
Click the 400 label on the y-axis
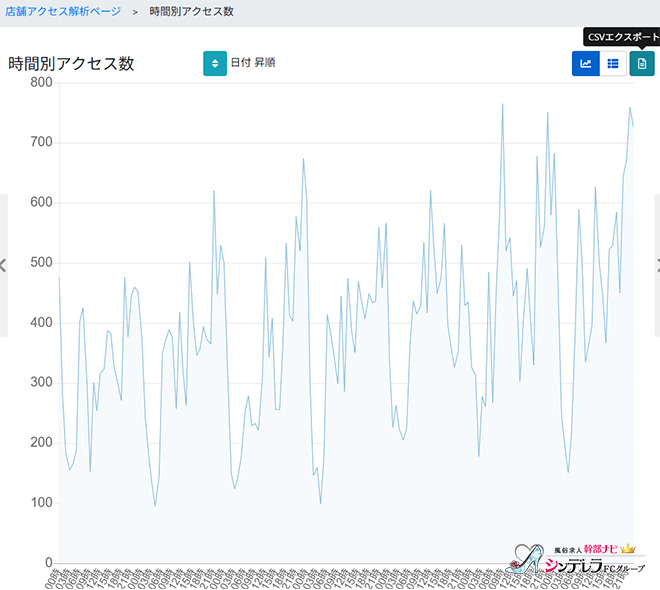(40, 323)
